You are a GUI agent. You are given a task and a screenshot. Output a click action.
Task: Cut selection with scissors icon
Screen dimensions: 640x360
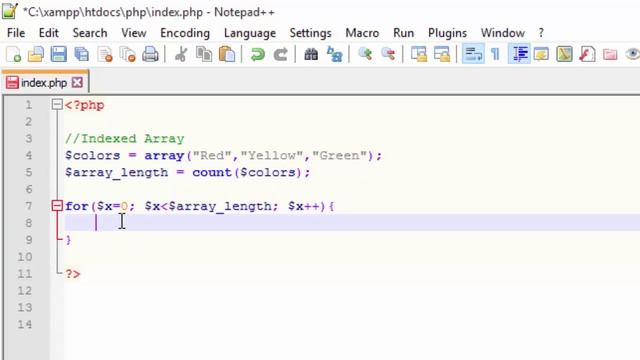pyautogui.click(x=181, y=54)
